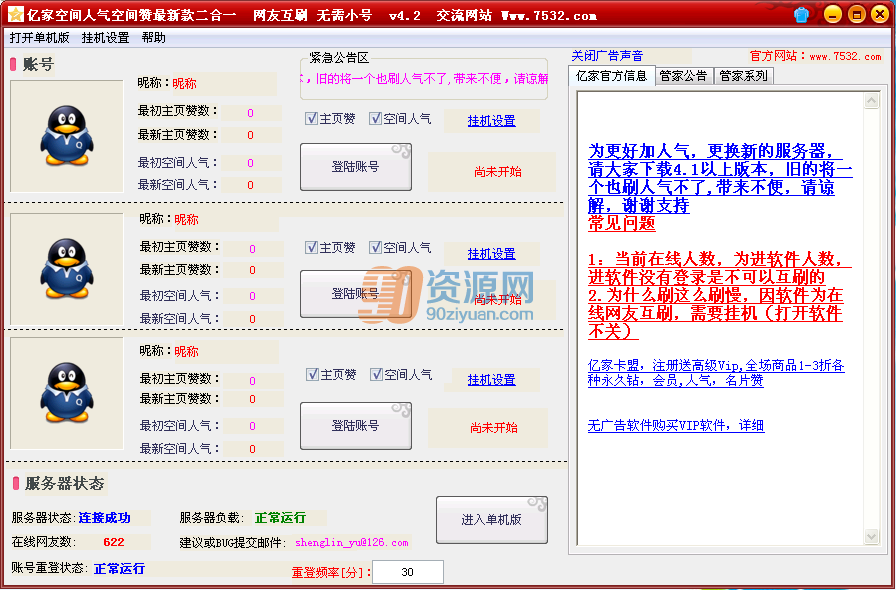Open 挂机设置 link for third account
Viewport: 896px width, 590px height.
click(491, 380)
